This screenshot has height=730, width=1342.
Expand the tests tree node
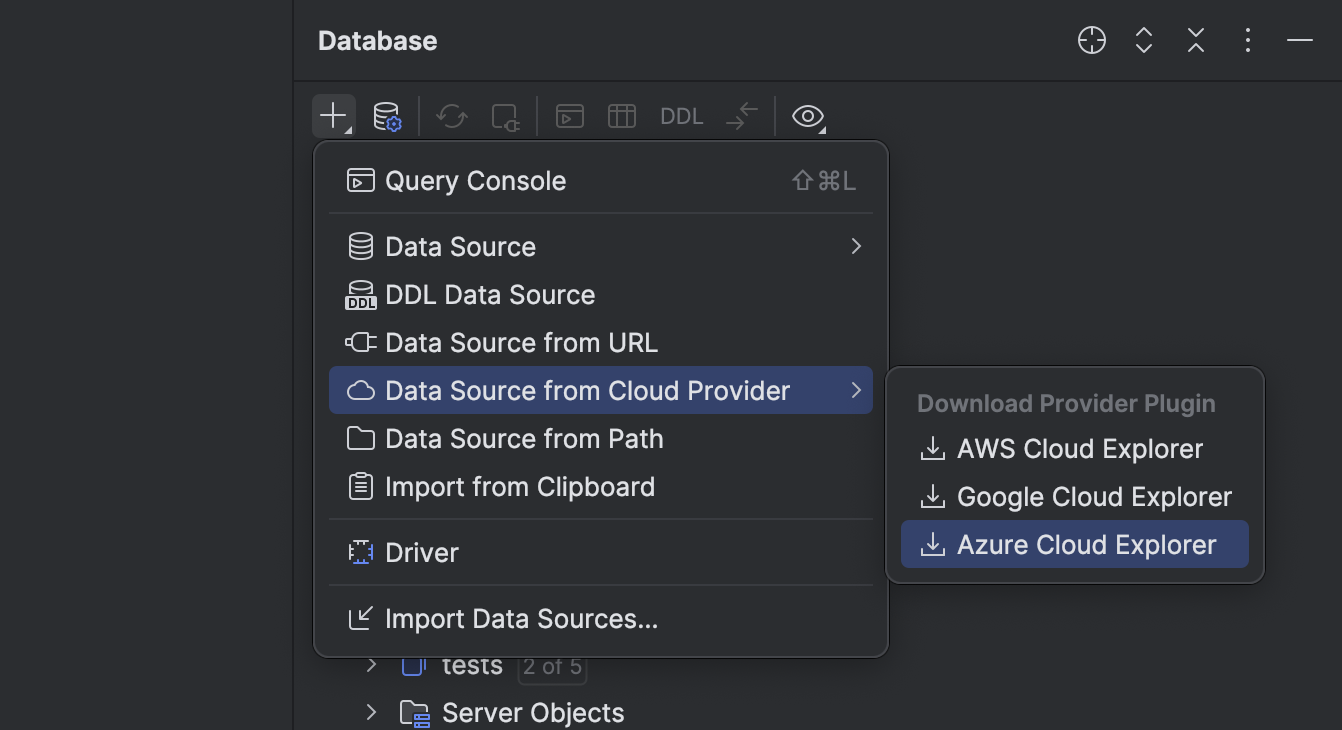click(371, 665)
